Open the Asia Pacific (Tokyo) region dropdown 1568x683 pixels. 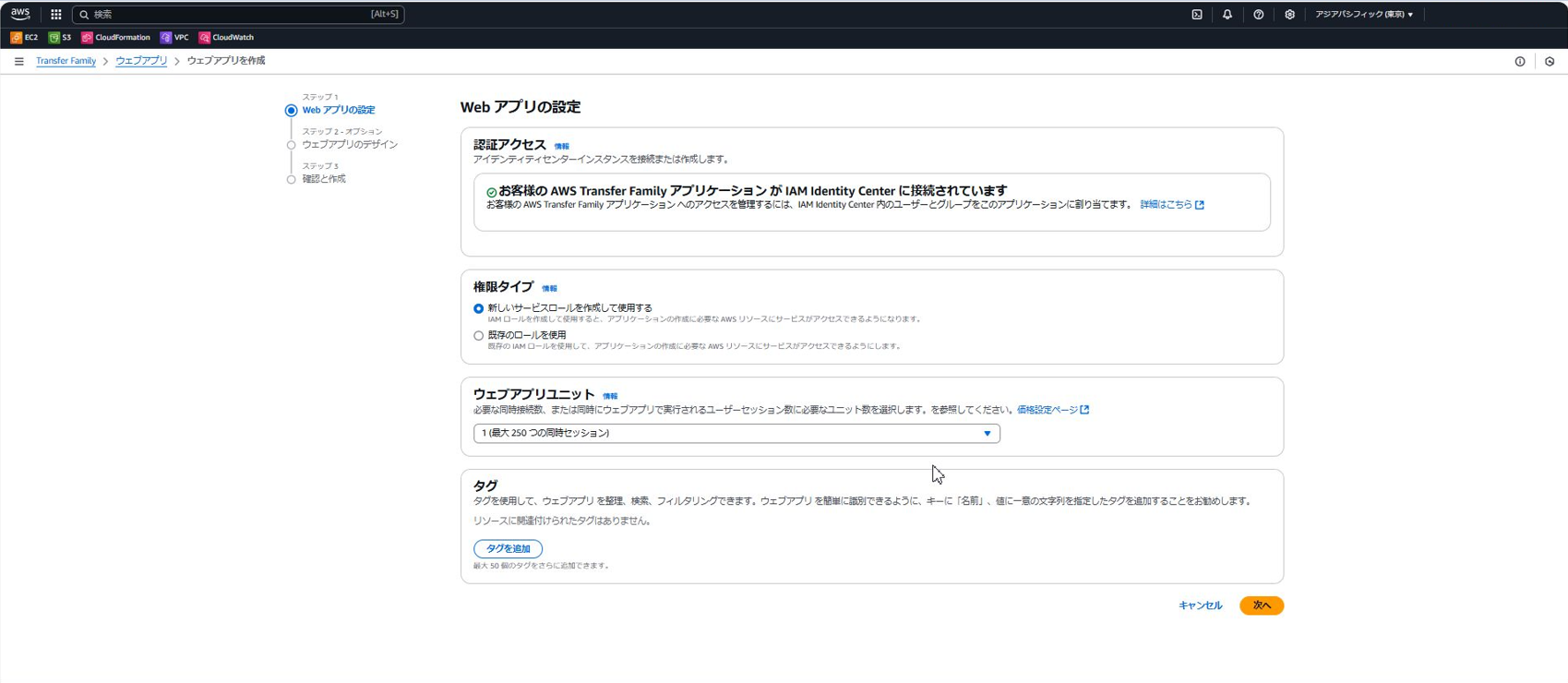(x=1364, y=14)
